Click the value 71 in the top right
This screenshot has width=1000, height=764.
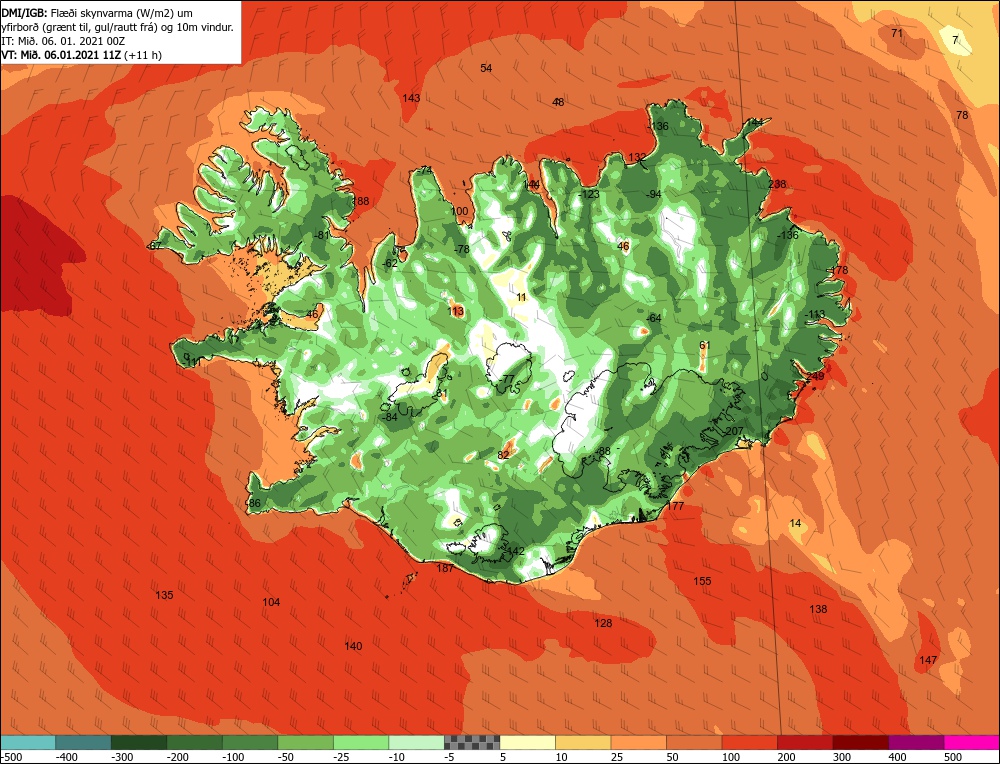[x=897, y=33]
